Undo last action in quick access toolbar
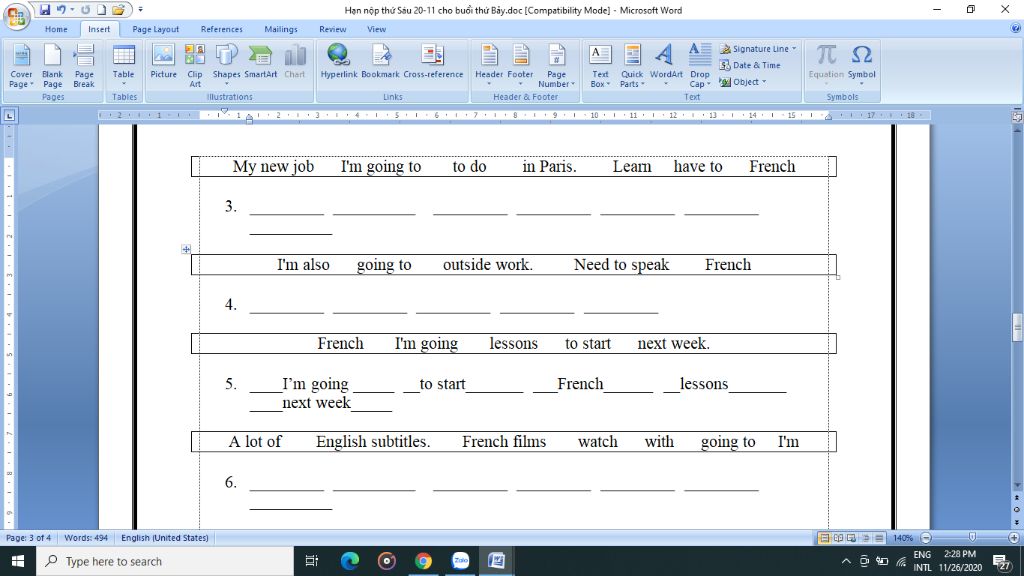The height and width of the screenshot is (576, 1024). (61, 10)
